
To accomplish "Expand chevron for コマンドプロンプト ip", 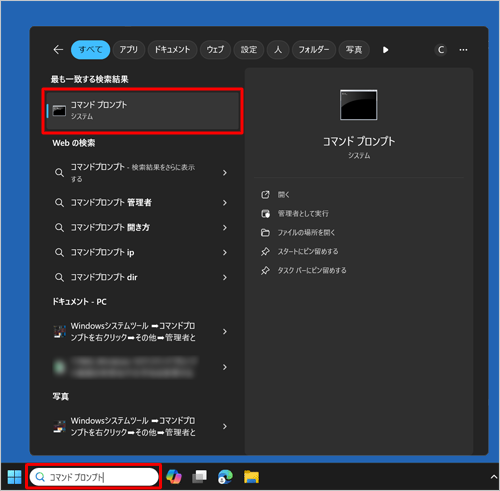I will click(x=225, y=253).
